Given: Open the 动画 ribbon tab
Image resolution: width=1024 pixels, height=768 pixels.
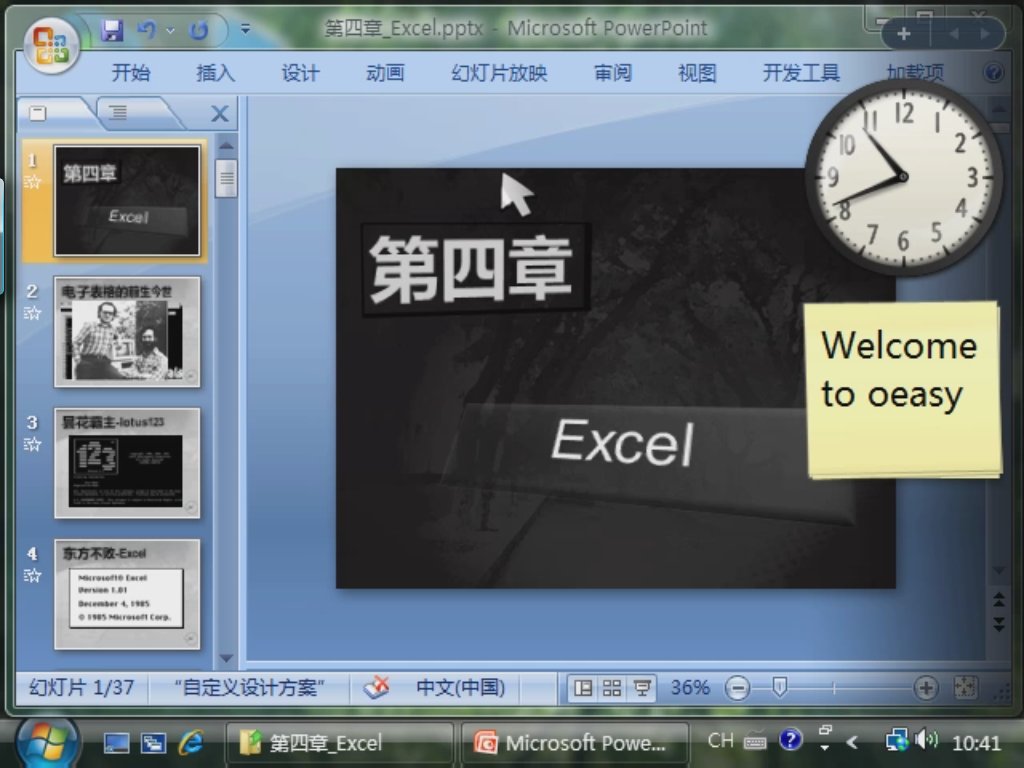Looking at the screenshot, I should coord(385,72).
